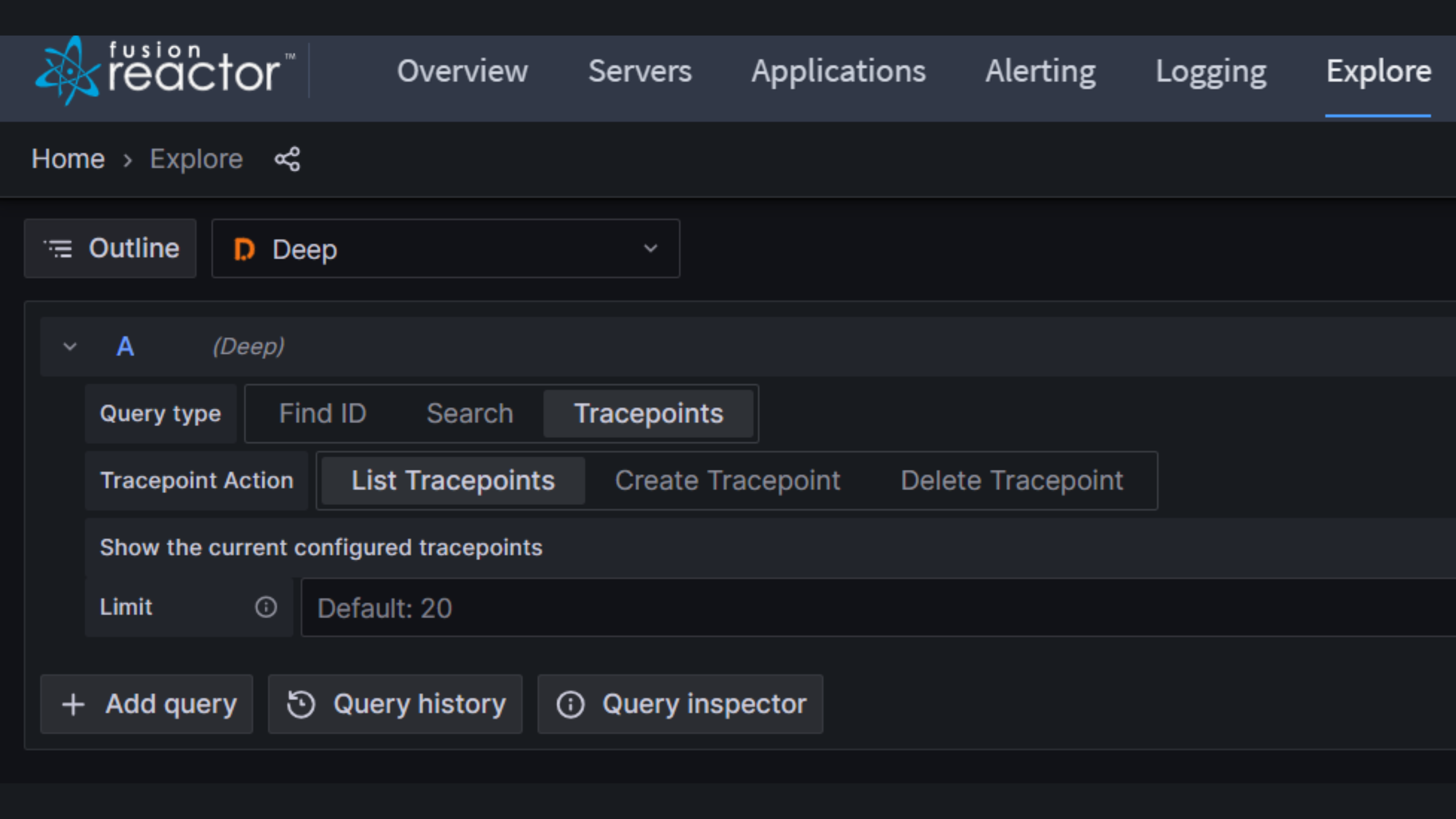Click the (Deep) datasource label in query row
1456x819 pixels.
coord(249,346)
